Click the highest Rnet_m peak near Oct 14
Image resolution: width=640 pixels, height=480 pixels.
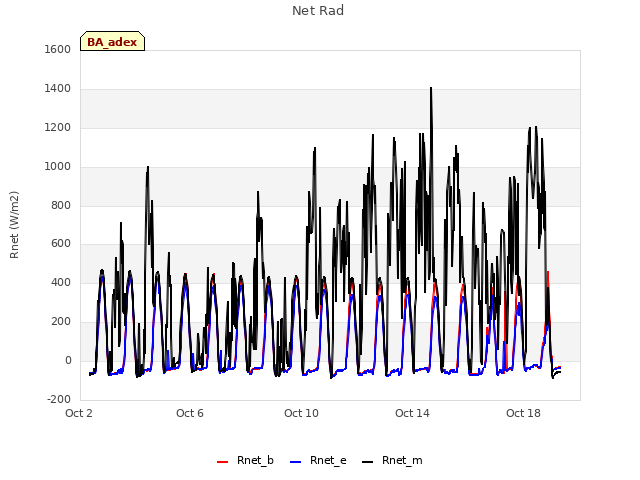coord(431,88)
